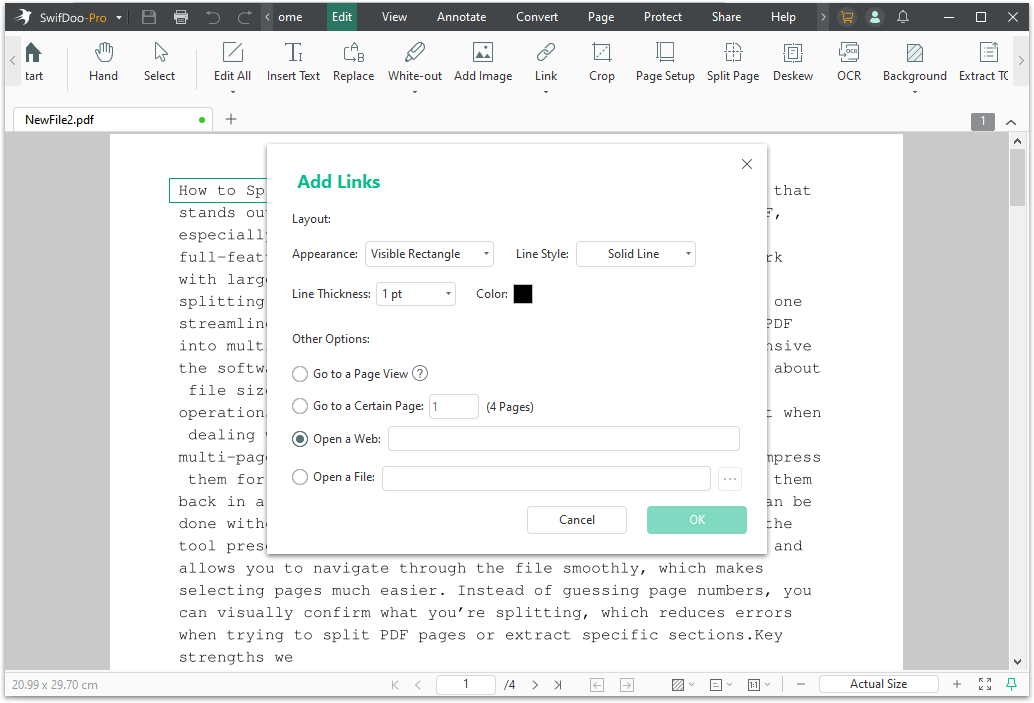The height and width of the screenshot is (703, 1034).
Task: Select the Split Page tool
Action: tap(732, 62)
